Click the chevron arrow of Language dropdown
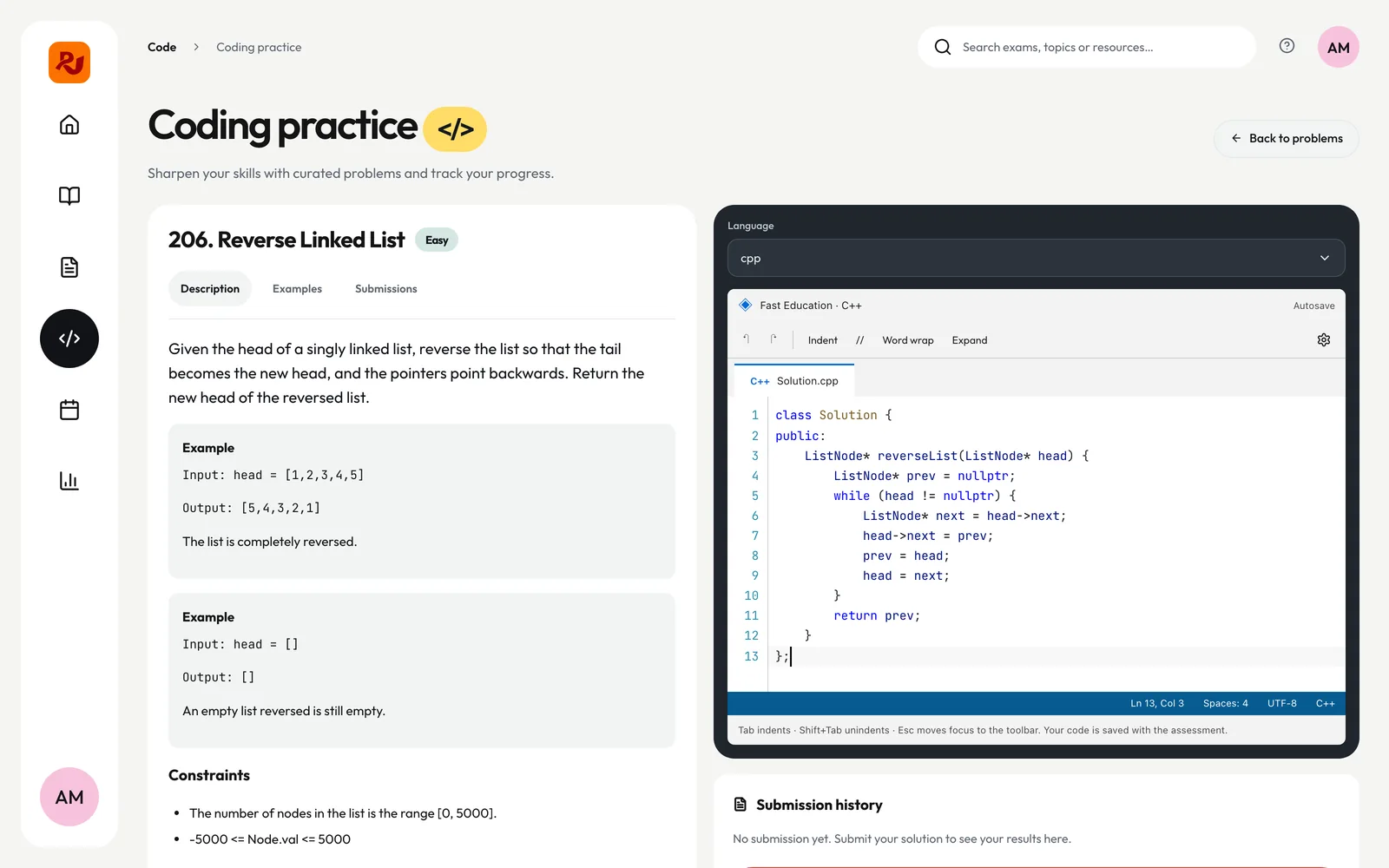 (x=1325, y=258)
